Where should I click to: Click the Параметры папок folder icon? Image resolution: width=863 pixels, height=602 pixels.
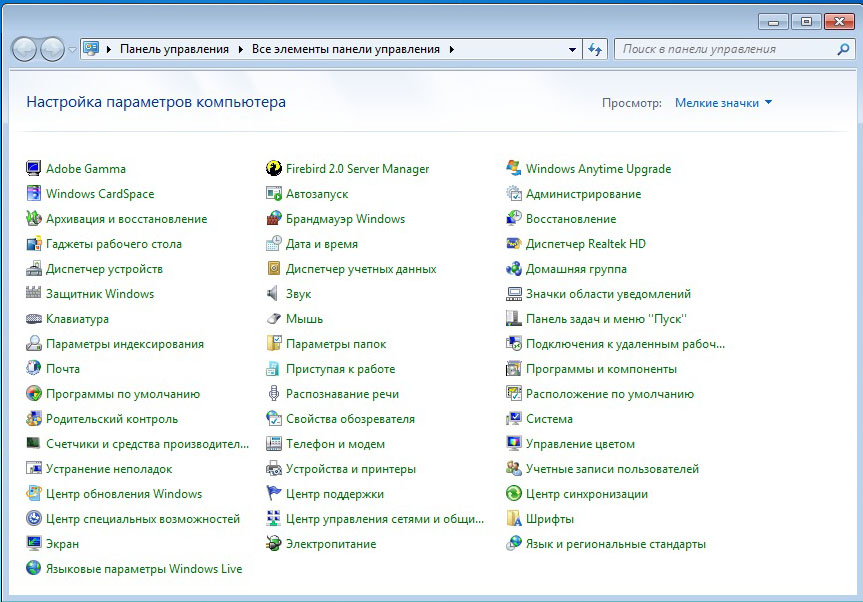point(274,343)
